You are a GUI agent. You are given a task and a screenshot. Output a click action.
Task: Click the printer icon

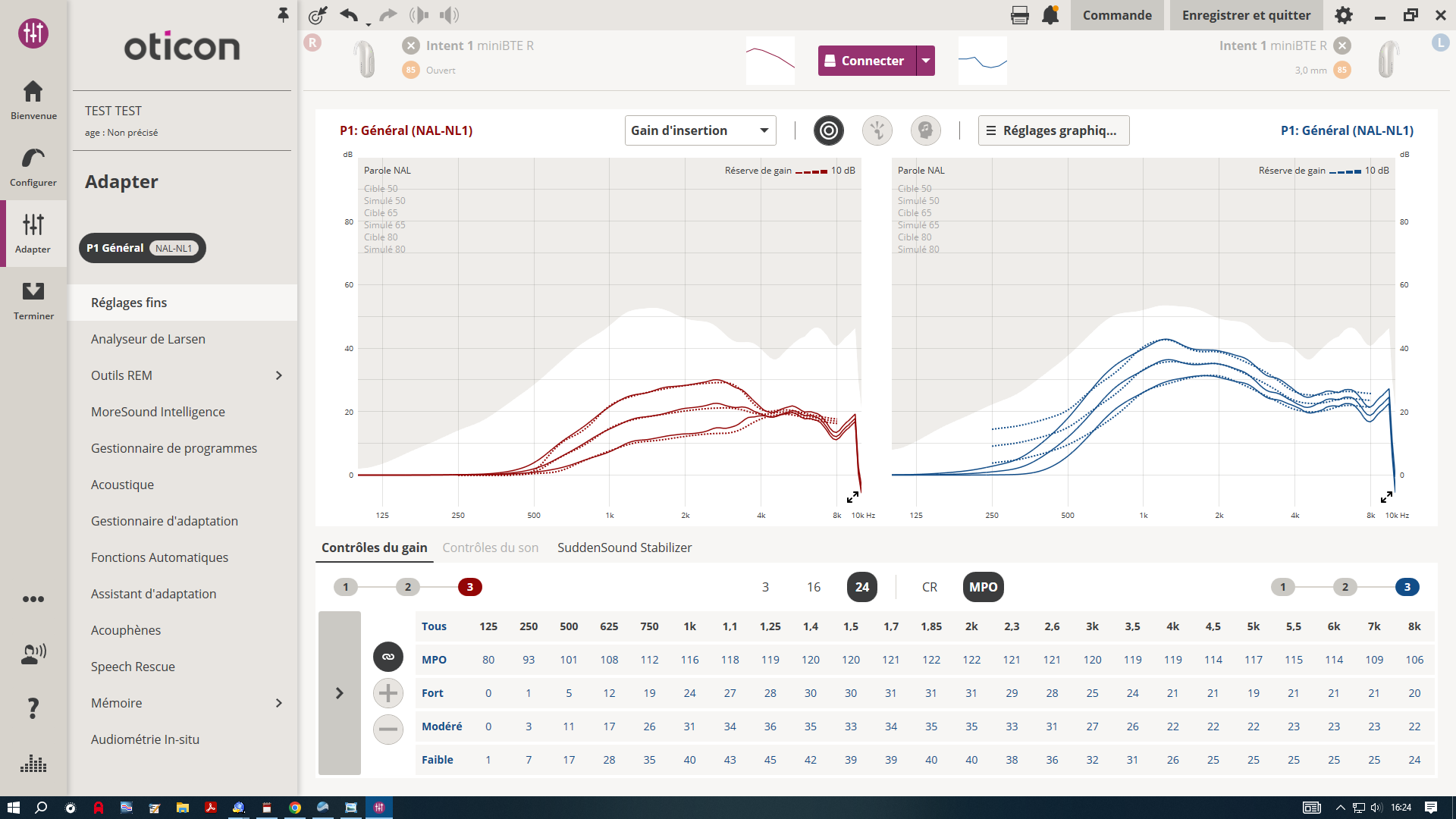pos(1020,15)
